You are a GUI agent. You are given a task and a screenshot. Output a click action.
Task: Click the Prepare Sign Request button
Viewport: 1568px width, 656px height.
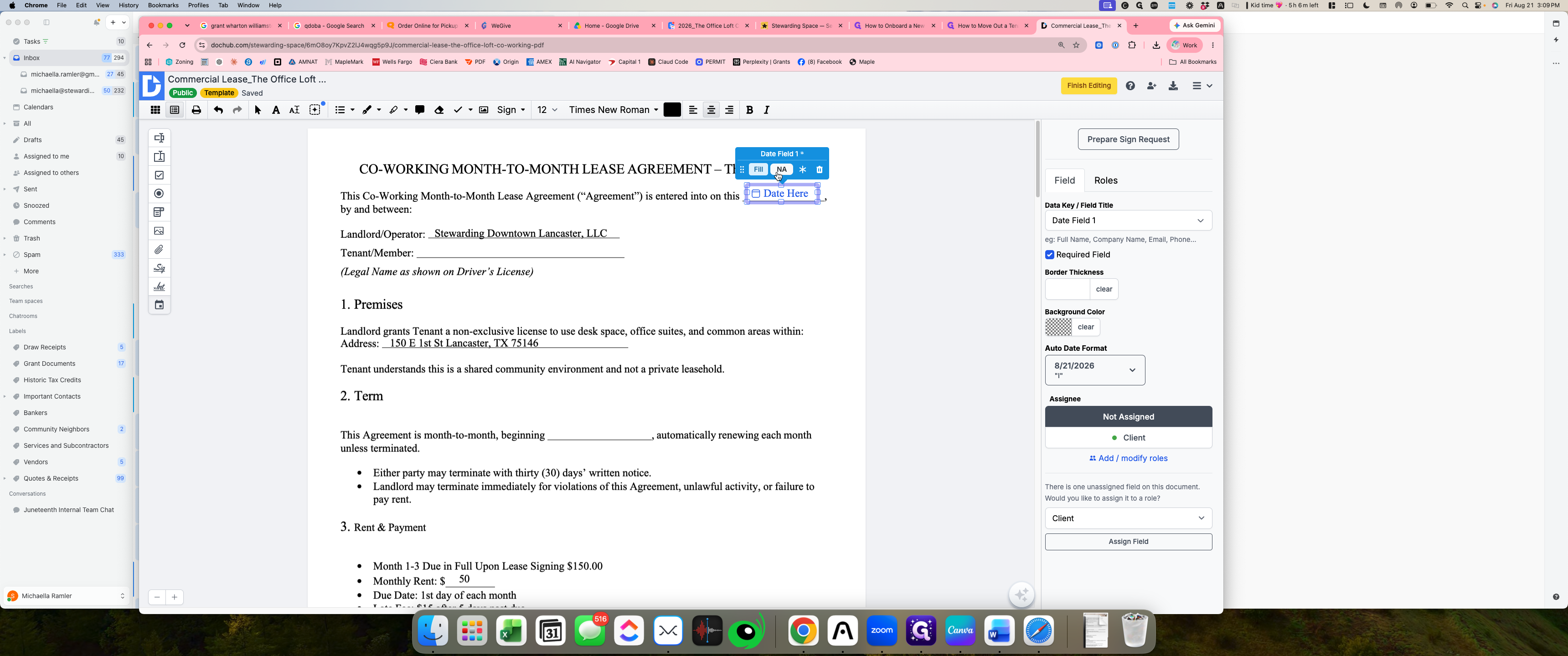[x=1128, y=139]
